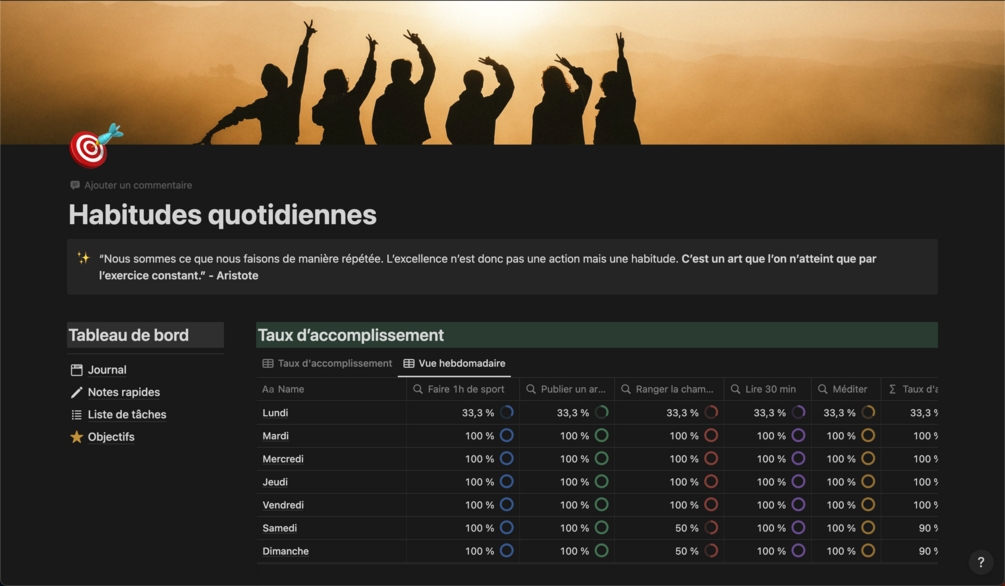Click the Journal calendar icon
Image resolution: width=1005 pixels, height=586 pixels.
pyautogui.click(x=76, y=370)
